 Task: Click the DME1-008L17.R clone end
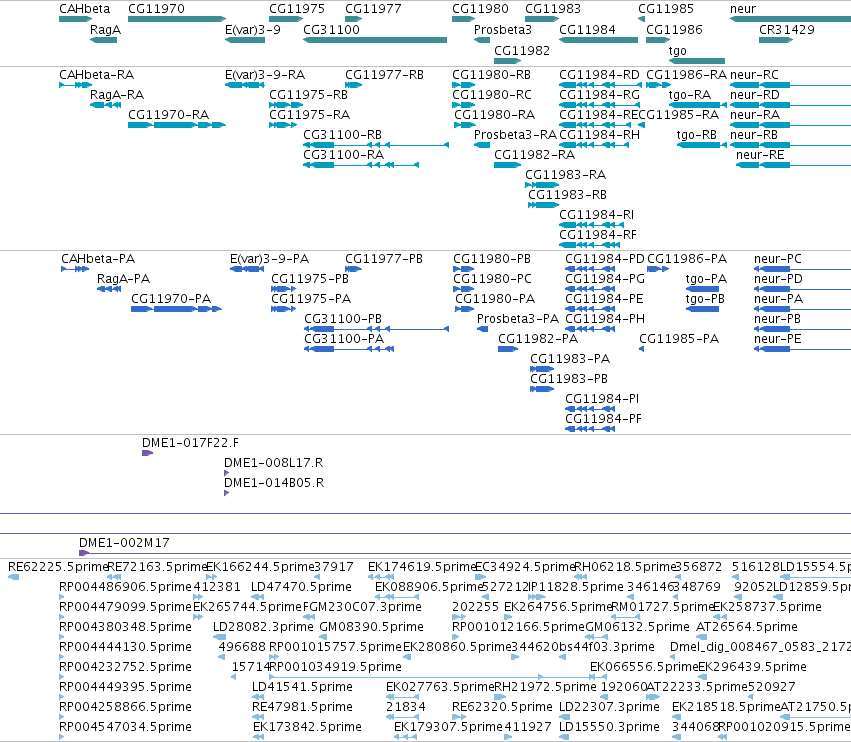(x=226, y=473)
